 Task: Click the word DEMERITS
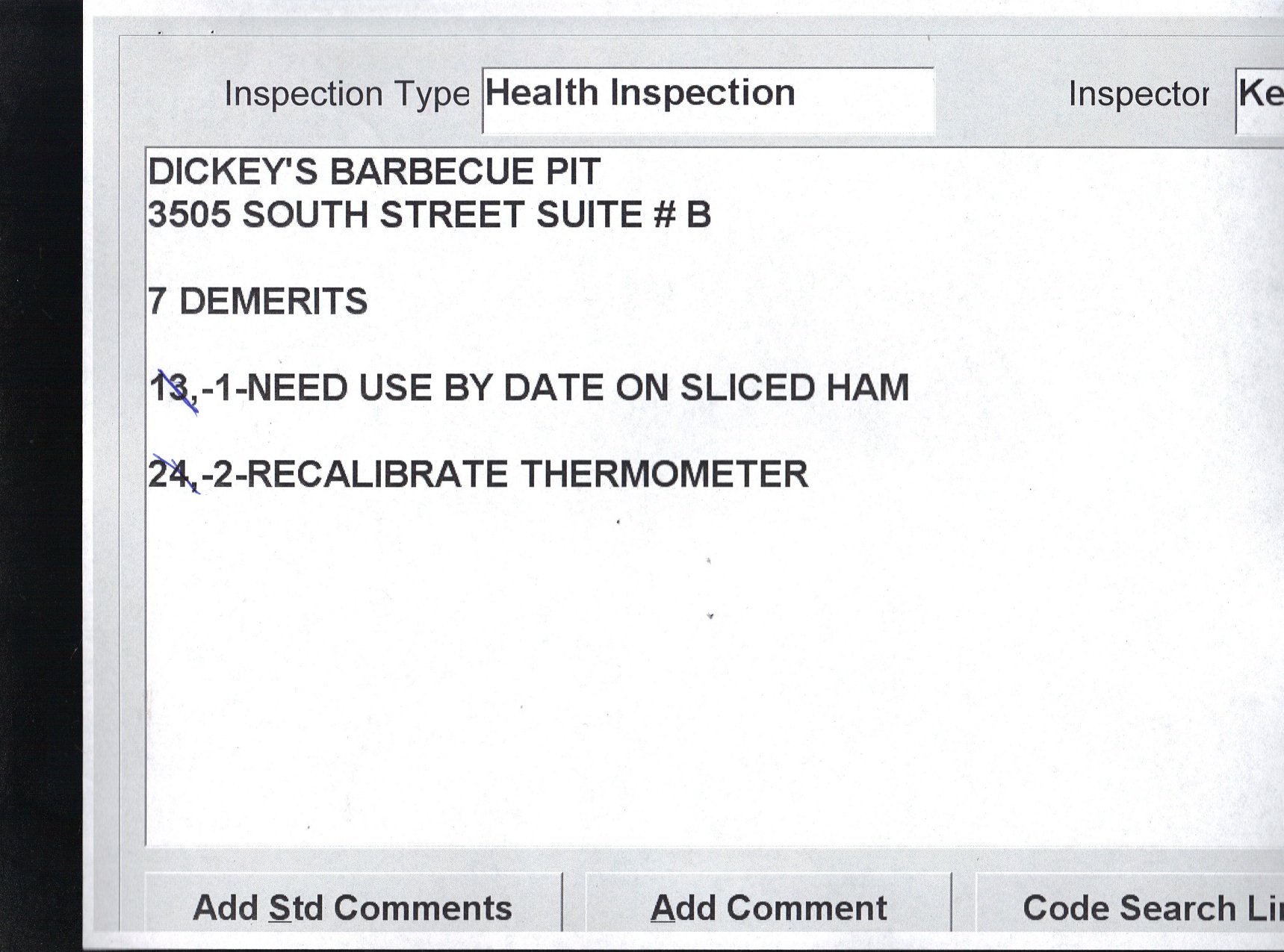tap(273, 302)
